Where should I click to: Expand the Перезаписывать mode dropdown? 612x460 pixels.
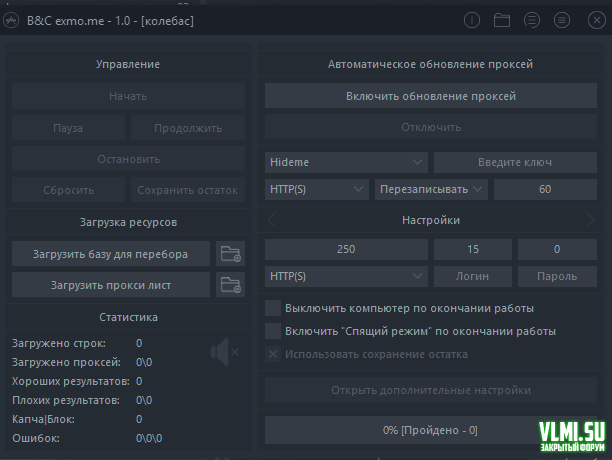click(430, 189)
